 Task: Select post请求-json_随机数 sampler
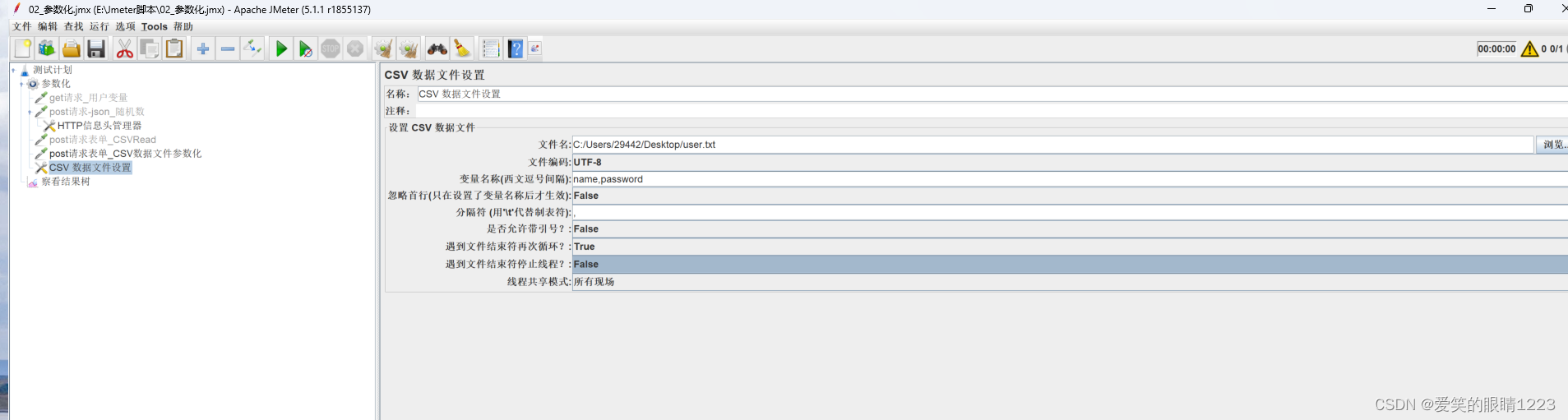96,112
